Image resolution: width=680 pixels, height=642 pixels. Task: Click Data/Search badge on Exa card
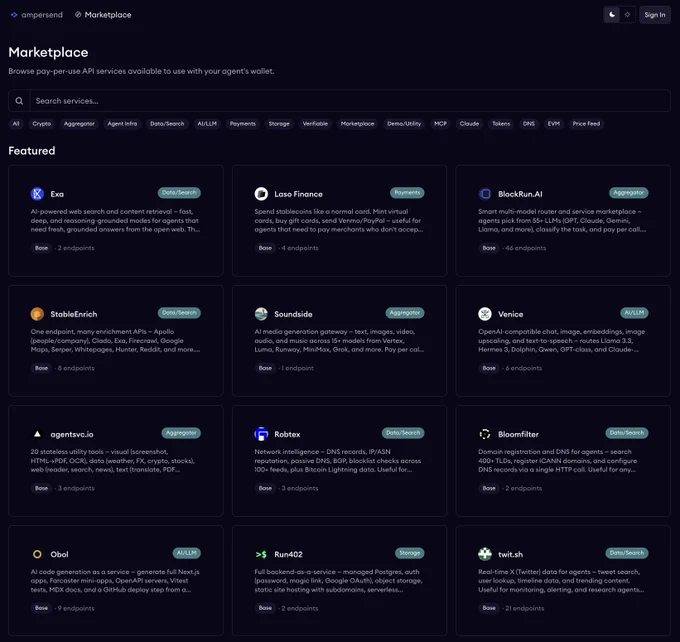point(179,193)
